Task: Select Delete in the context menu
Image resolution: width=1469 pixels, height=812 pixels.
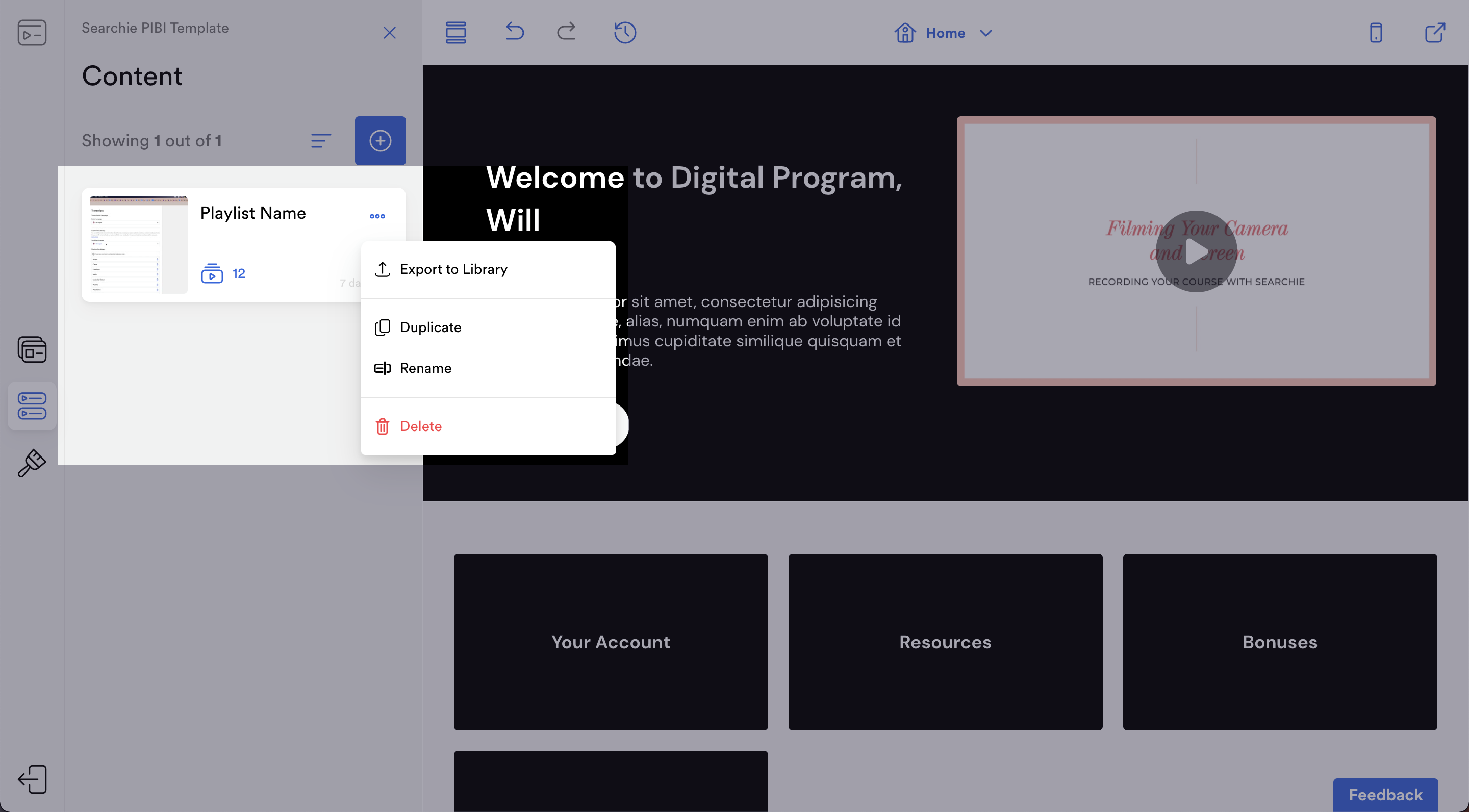Action: 420,426
